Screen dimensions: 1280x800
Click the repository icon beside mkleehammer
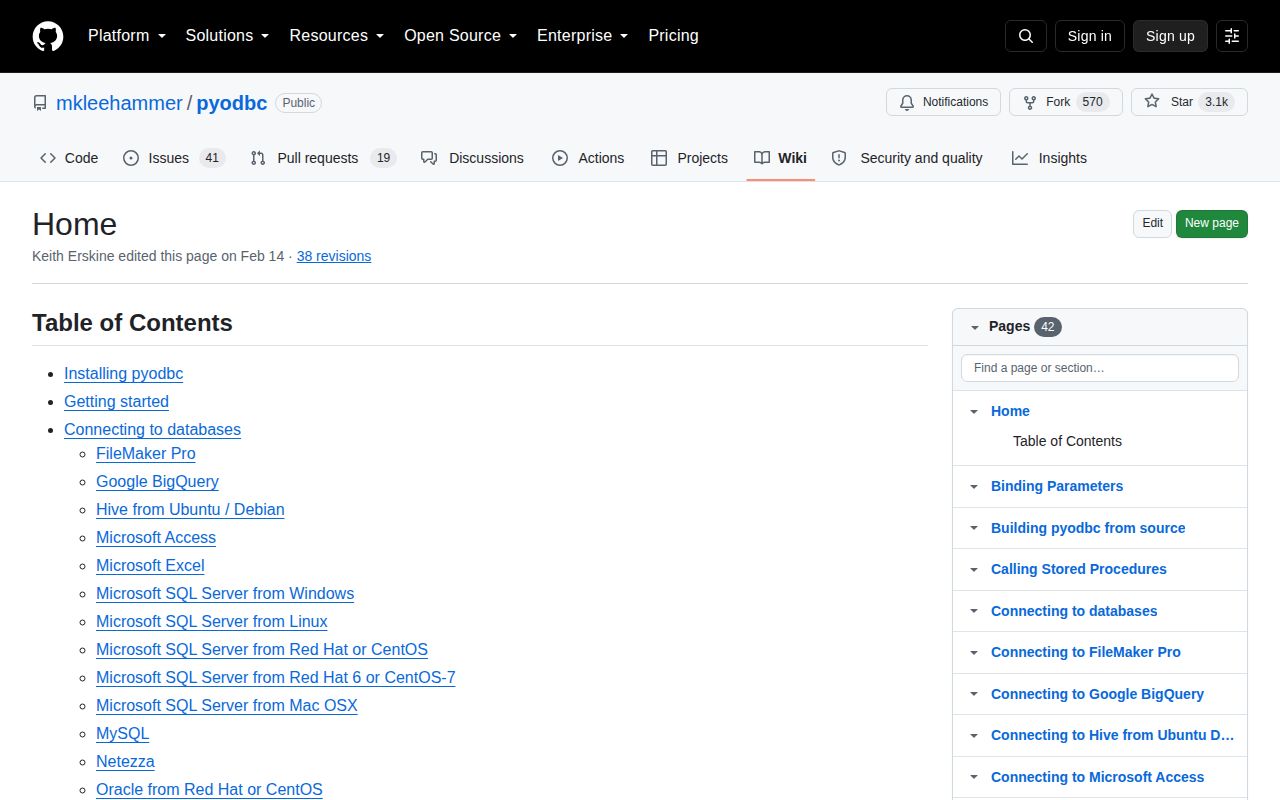40,103
